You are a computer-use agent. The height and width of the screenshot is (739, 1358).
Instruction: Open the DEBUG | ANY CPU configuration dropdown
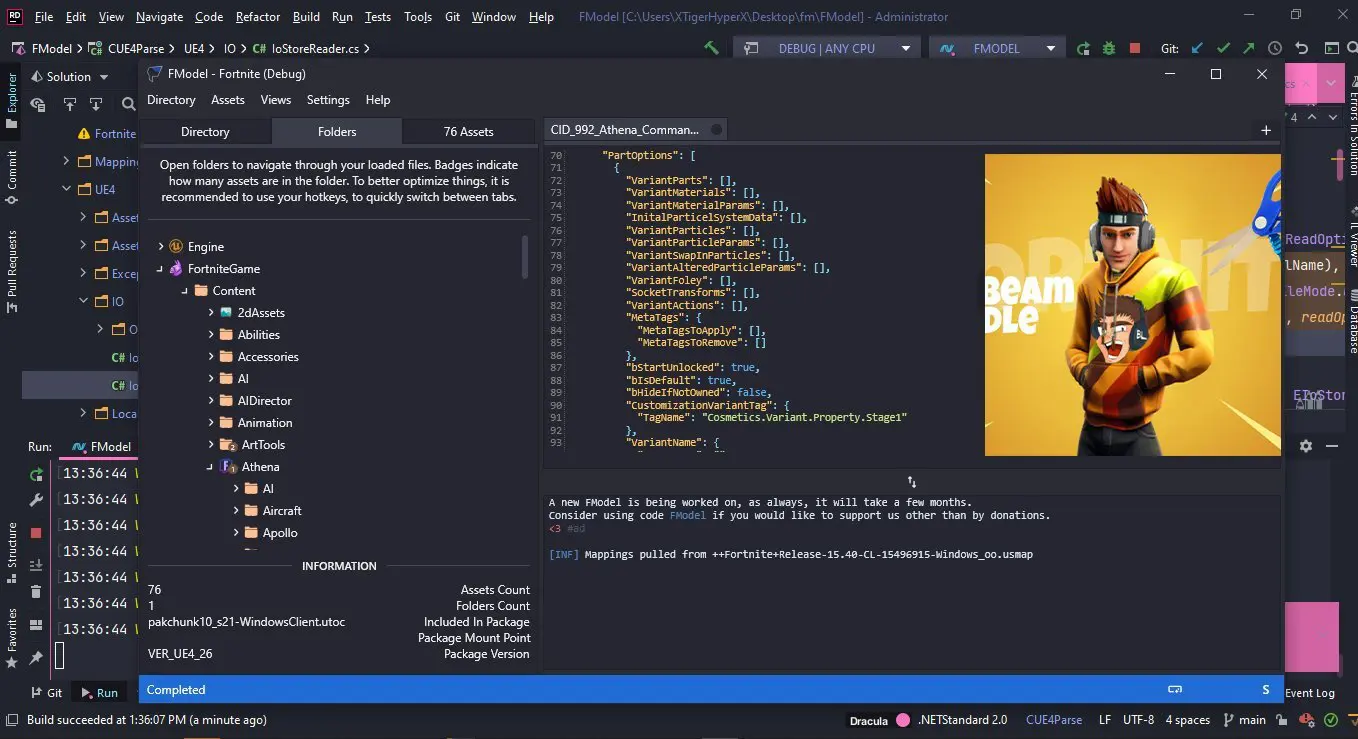pyautogui.click(x=826, y=48)
